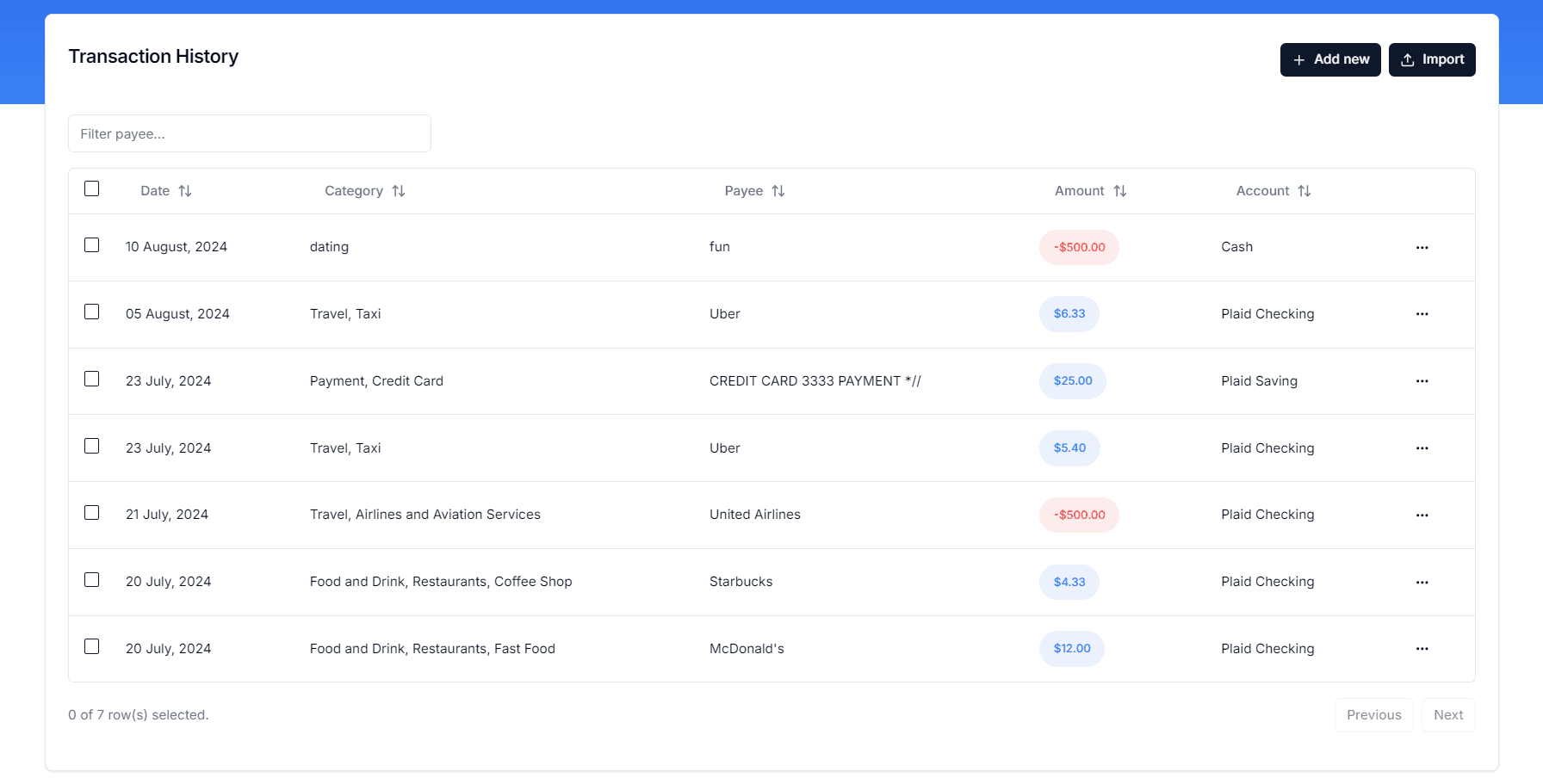Image resolution: width=1543 pixels, height=784 pixels.
Task: Click the Plaid Saving account cell
Action: 1259,381
